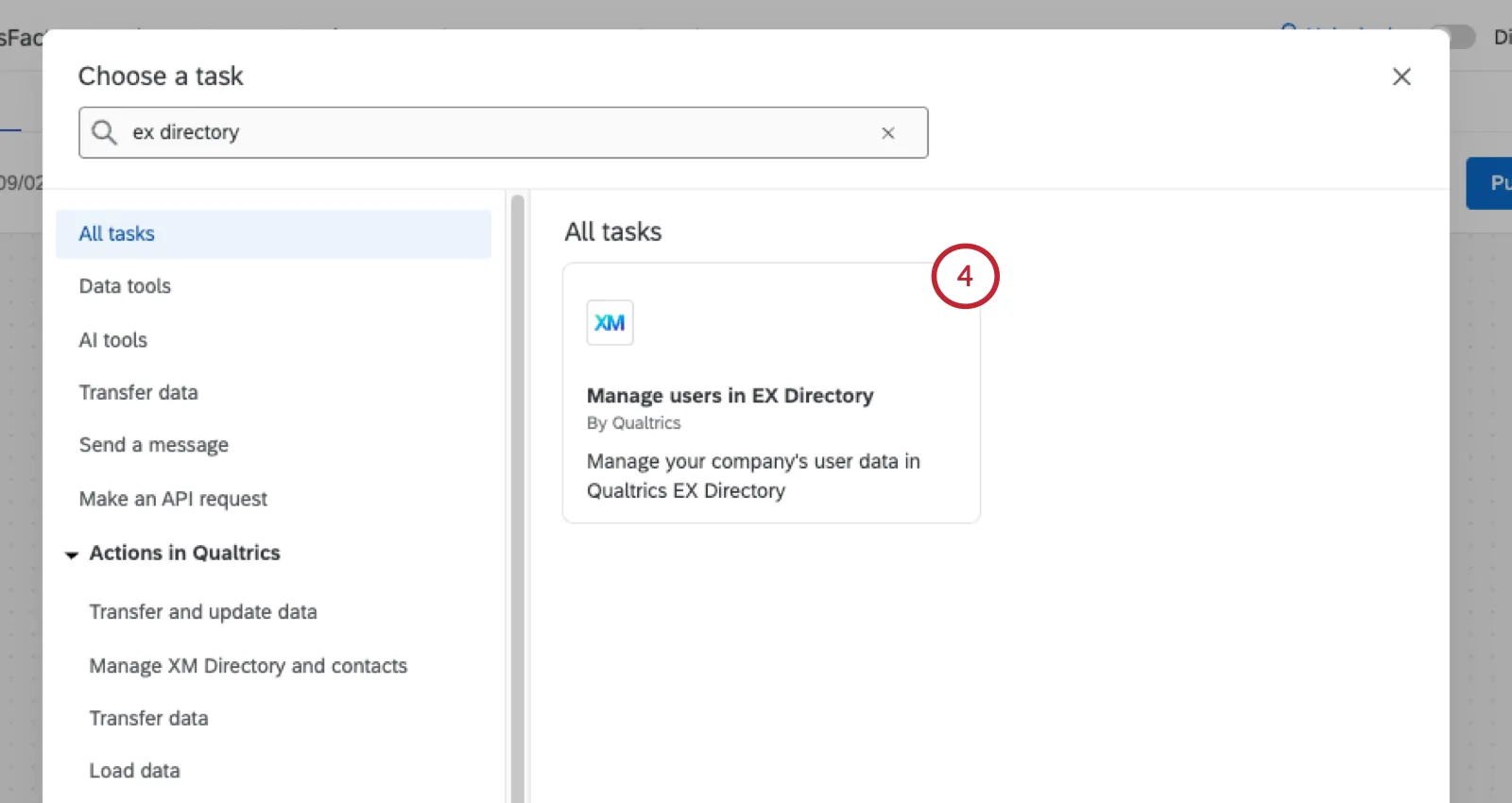Click the magnifier search icon
This screenshot has width=1512, height=803.
click(x=104, y=132)
